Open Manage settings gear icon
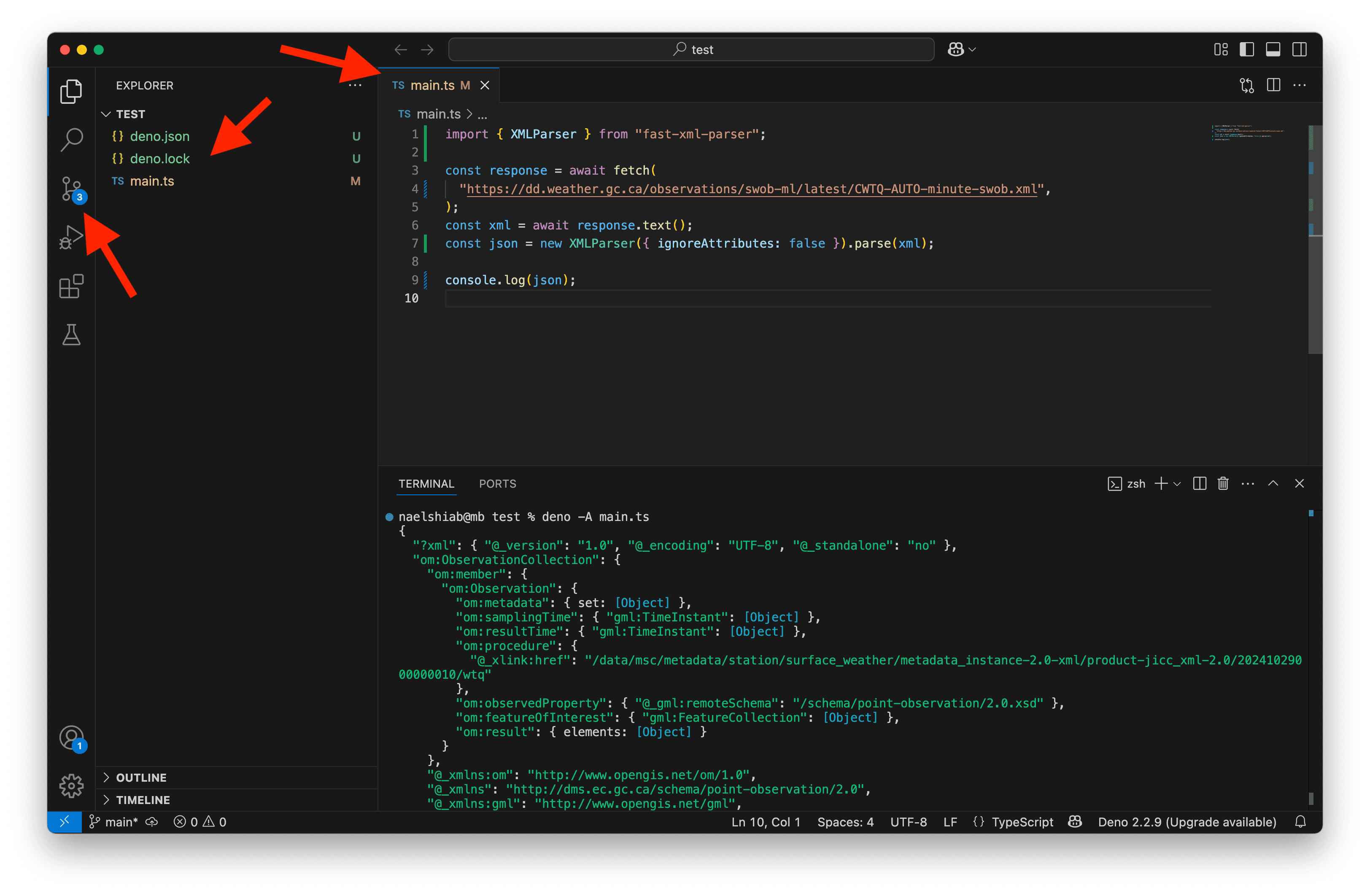 (71, 785)
